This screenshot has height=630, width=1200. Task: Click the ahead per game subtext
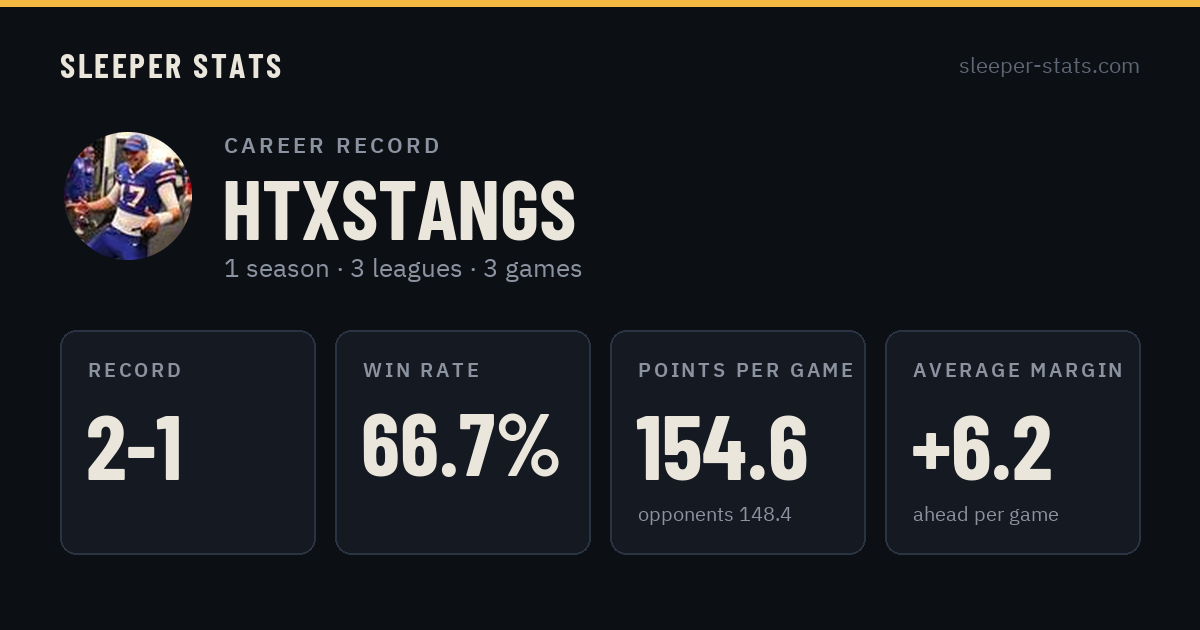click(986, 515)
